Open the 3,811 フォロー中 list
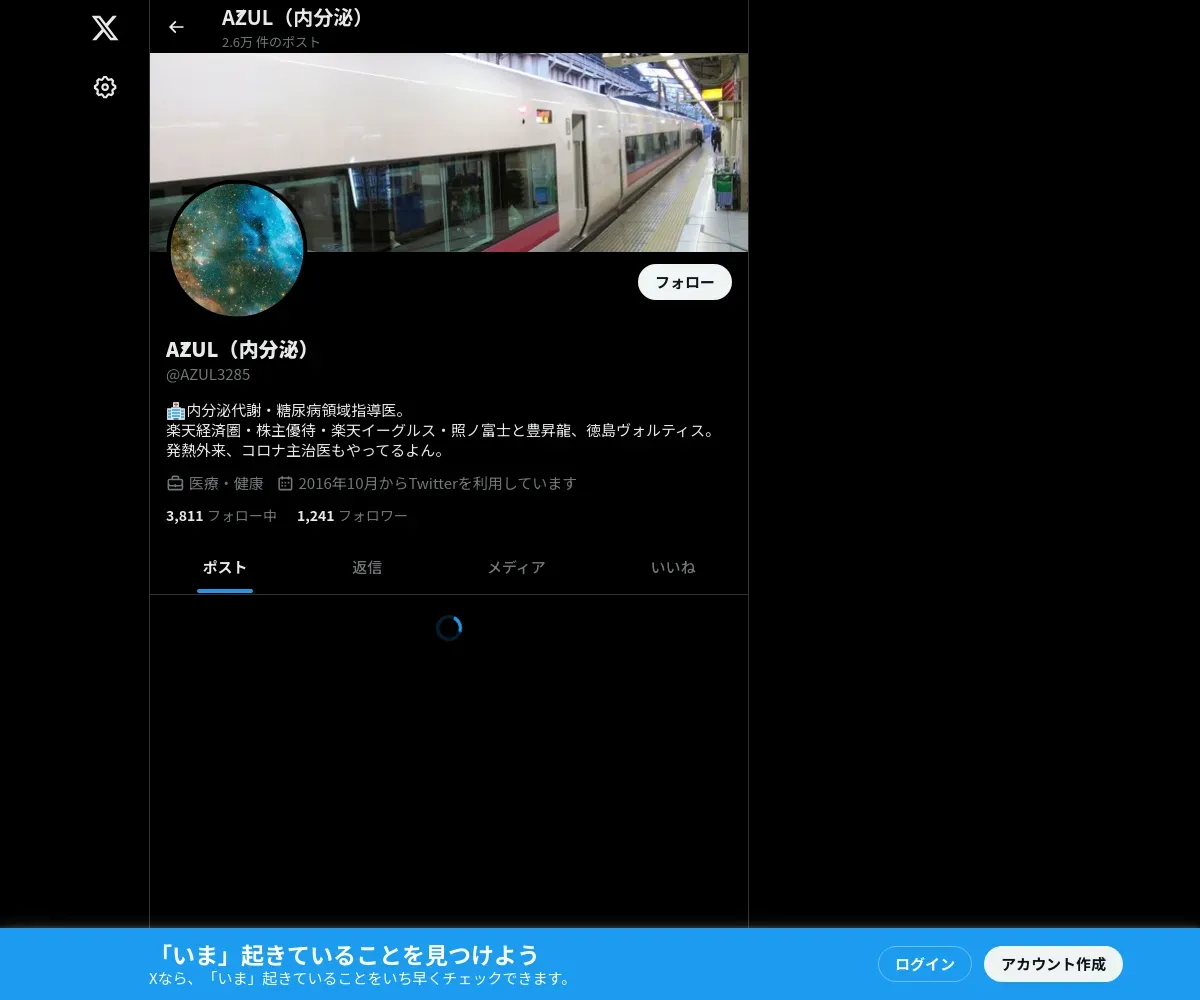 point(221,516)
